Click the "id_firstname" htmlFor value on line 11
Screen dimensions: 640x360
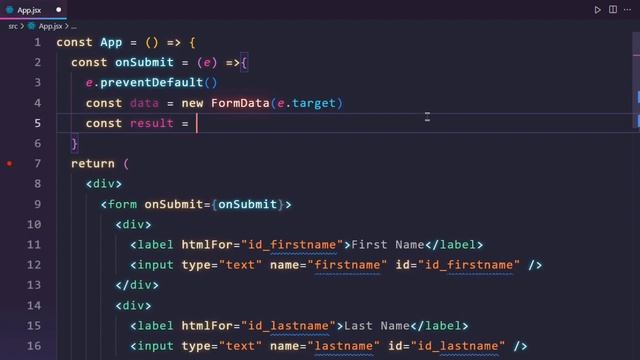(292, 244)
